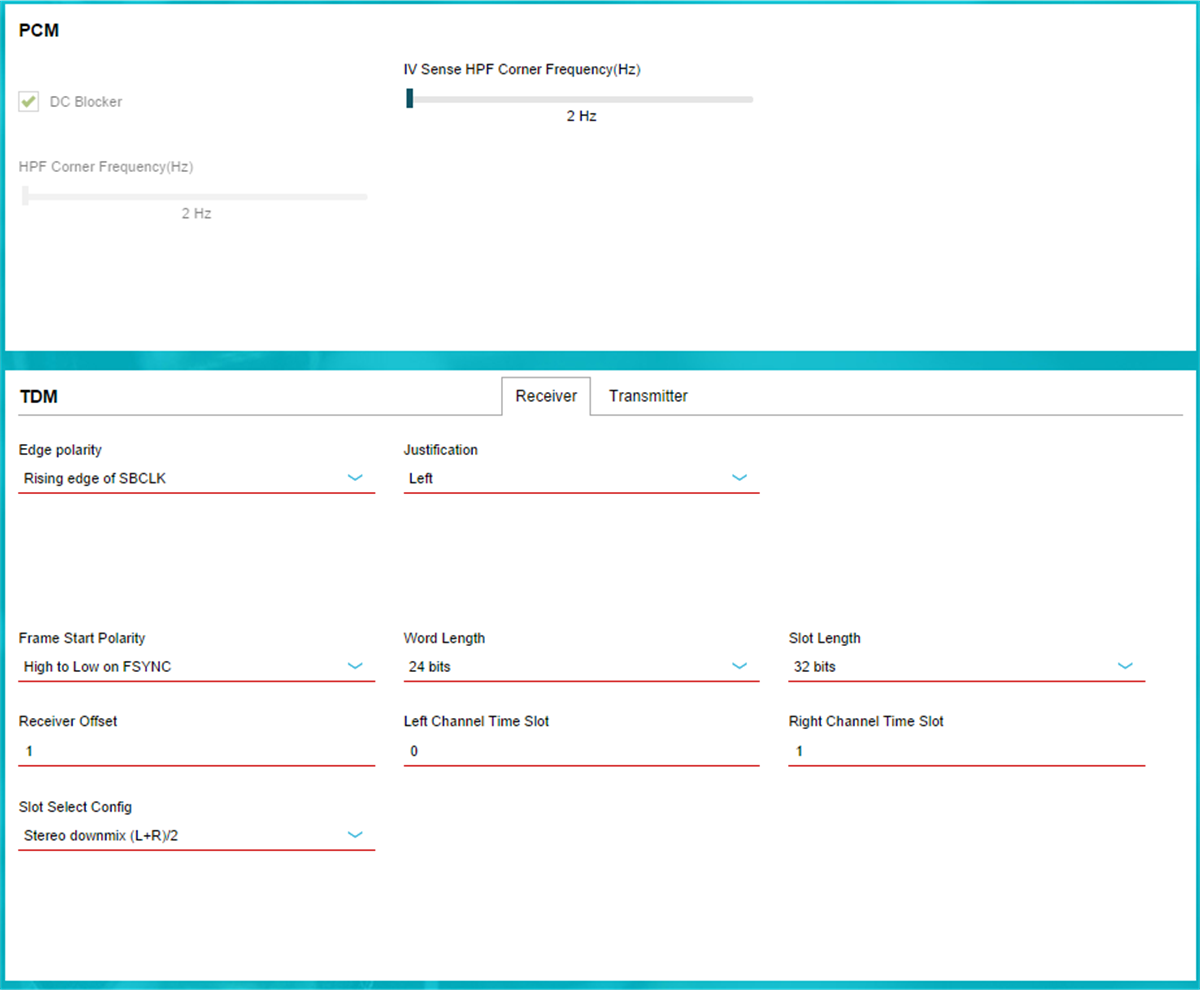Click the Slot Select Config label
Screen dimensions: 1200x990
tap(75, 807)
